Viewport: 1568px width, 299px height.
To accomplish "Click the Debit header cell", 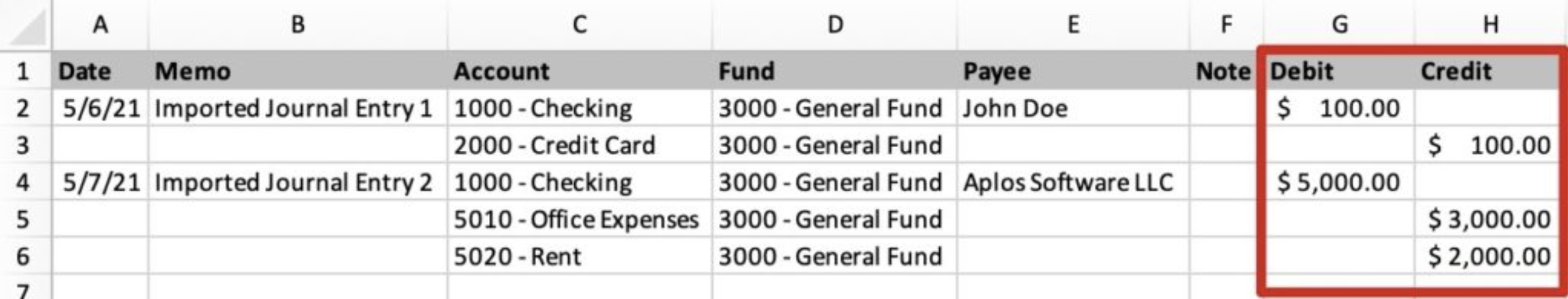I will pyautogui.click(x=1339, y=71).
